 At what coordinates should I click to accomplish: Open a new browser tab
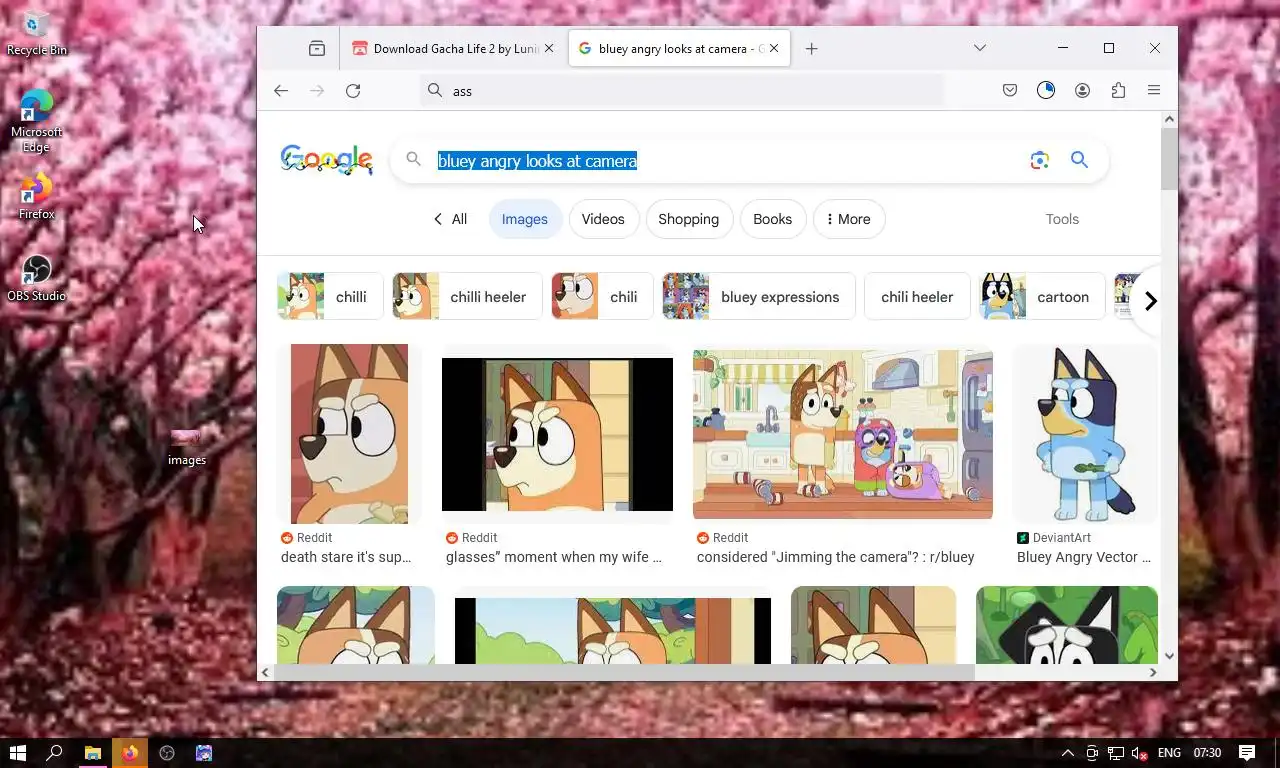pos(811,48)
